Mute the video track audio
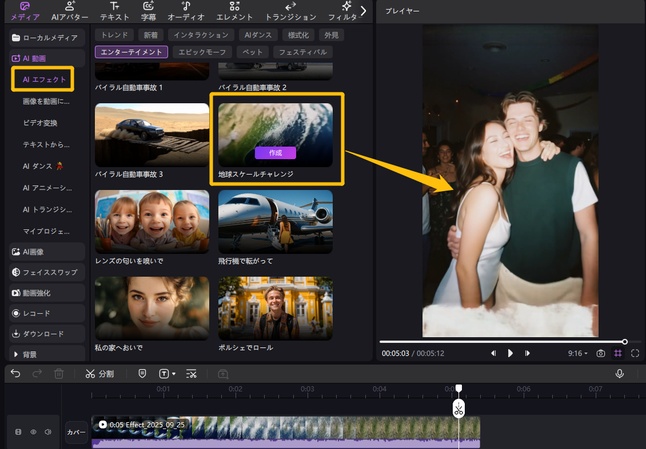Screen dimensions: 646x449 [46, 432]
